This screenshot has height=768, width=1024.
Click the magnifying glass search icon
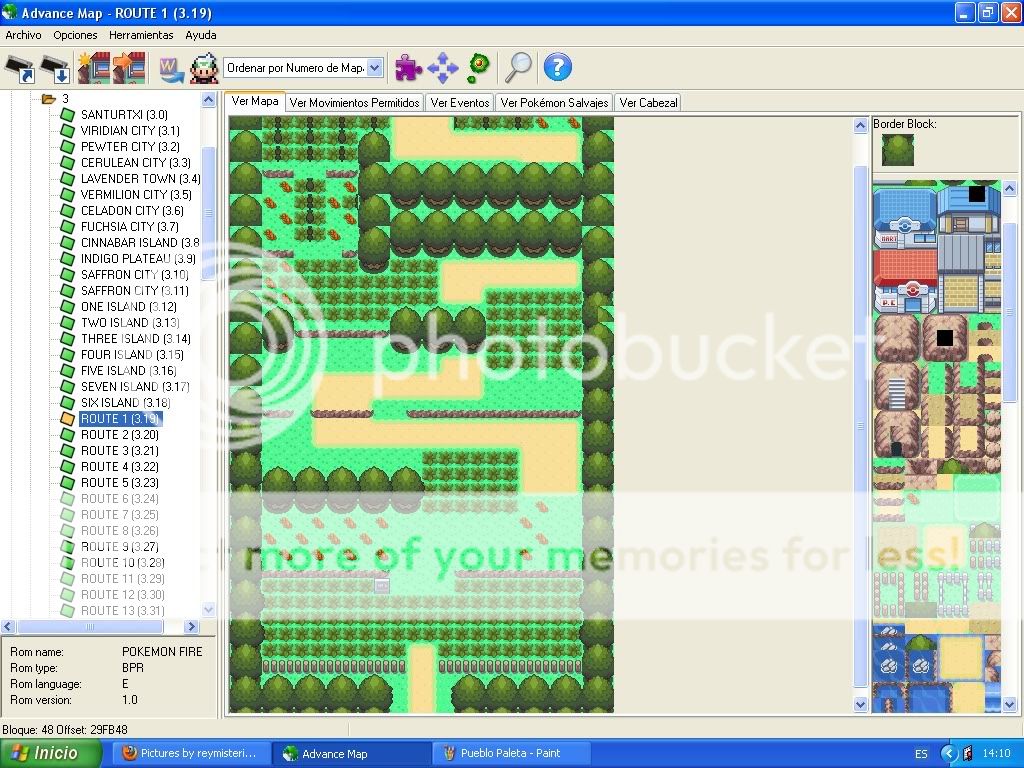519,67
